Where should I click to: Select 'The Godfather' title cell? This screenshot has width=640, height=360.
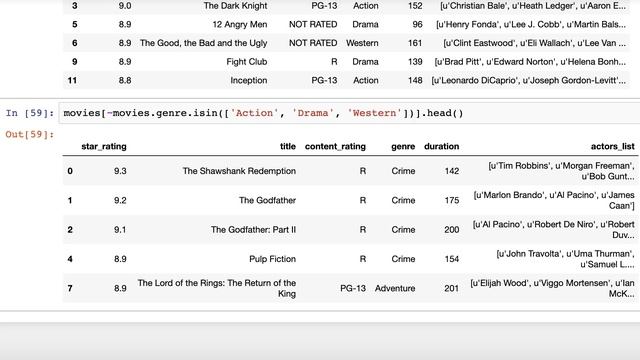[x=267, y=200]
